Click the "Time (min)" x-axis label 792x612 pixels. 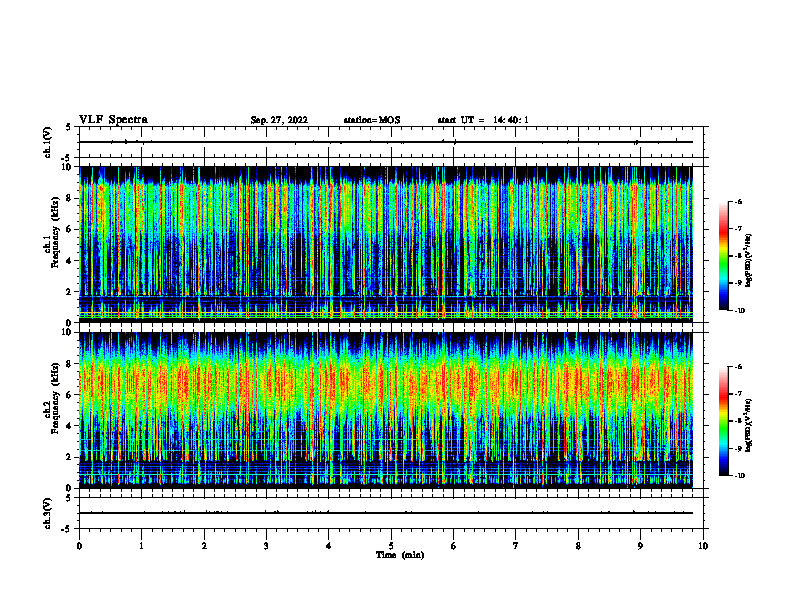400,555
